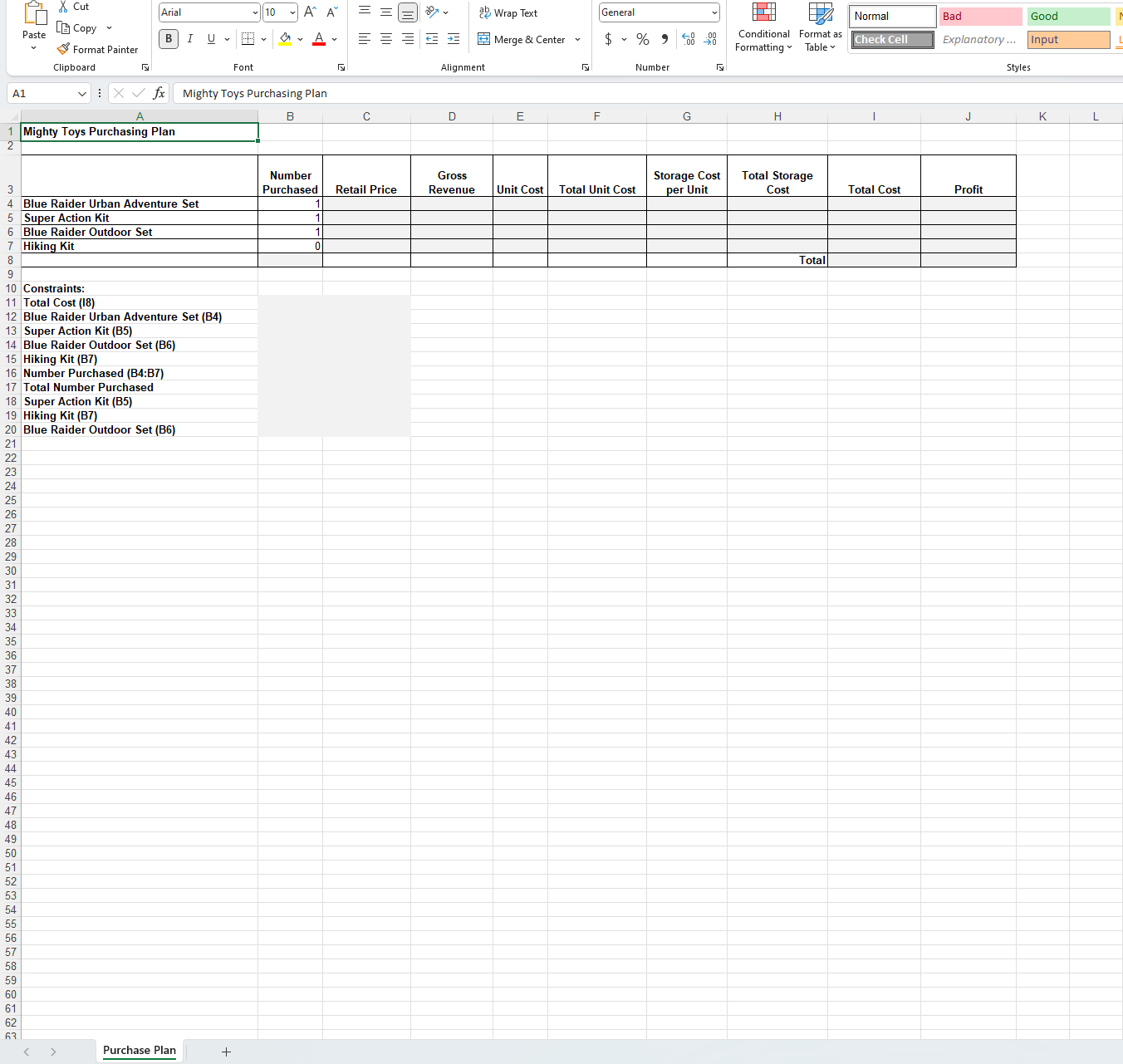1123x1064 pixels.
Task: Decrease the indent level
Action: 432,39
